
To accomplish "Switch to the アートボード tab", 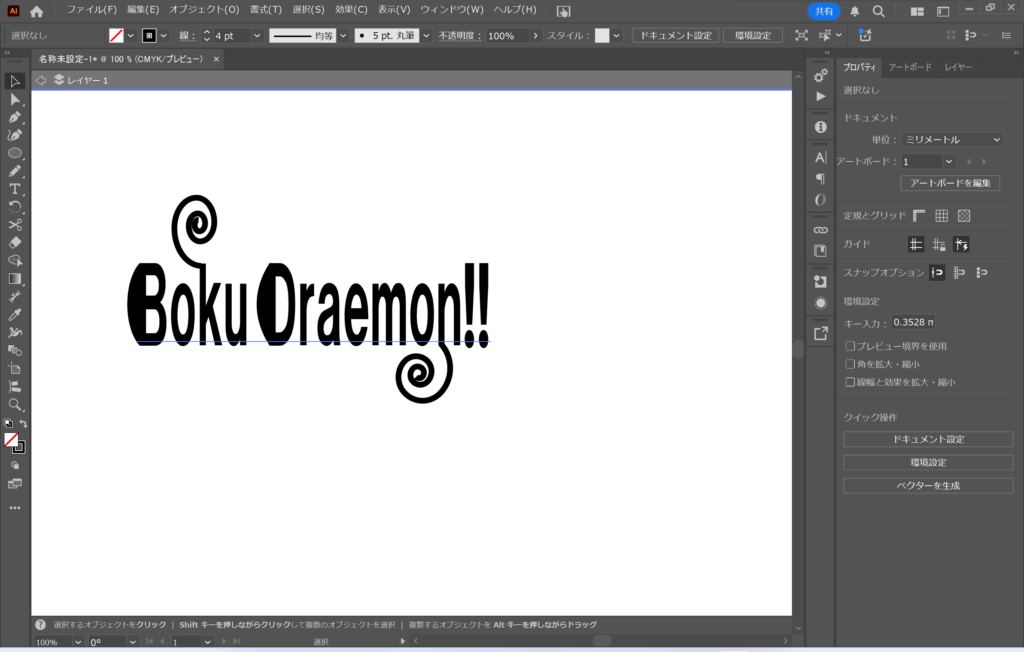I will point(910,67).
